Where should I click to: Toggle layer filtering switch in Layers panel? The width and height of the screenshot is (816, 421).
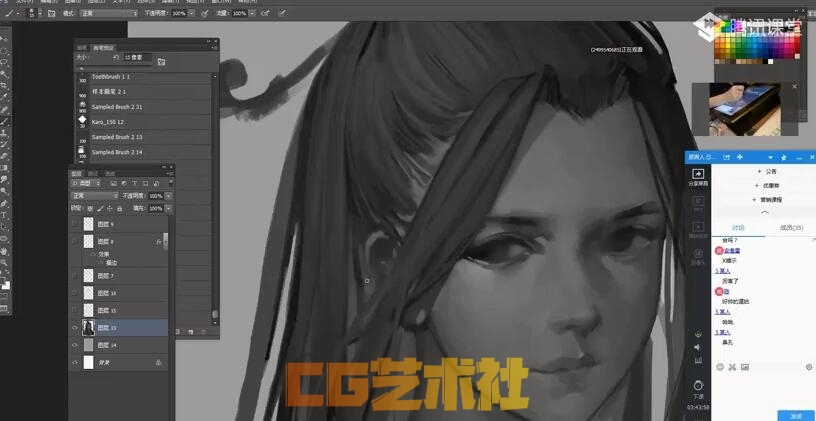[x=171, y=183]
